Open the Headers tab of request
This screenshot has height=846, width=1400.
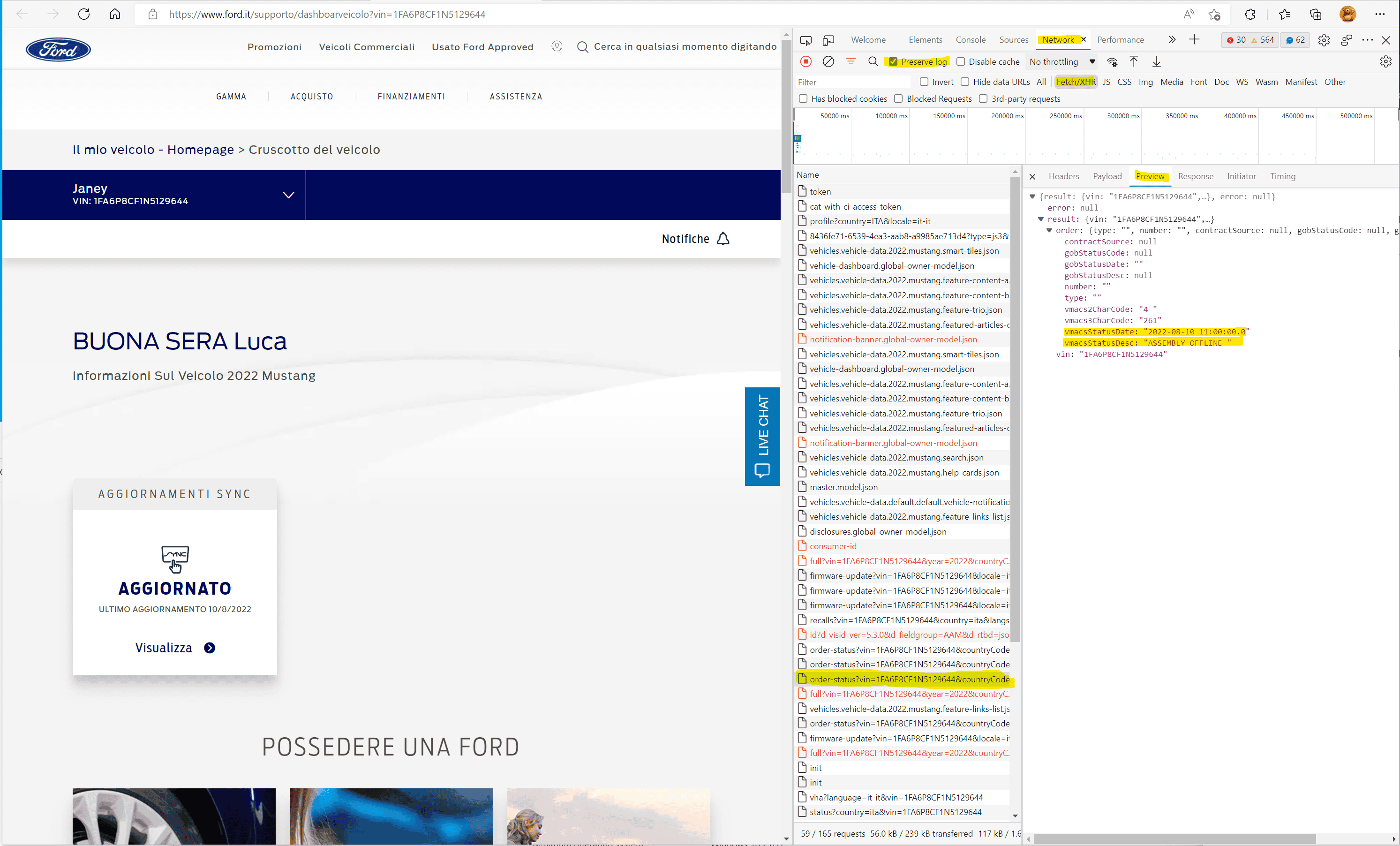point(1064,177)
